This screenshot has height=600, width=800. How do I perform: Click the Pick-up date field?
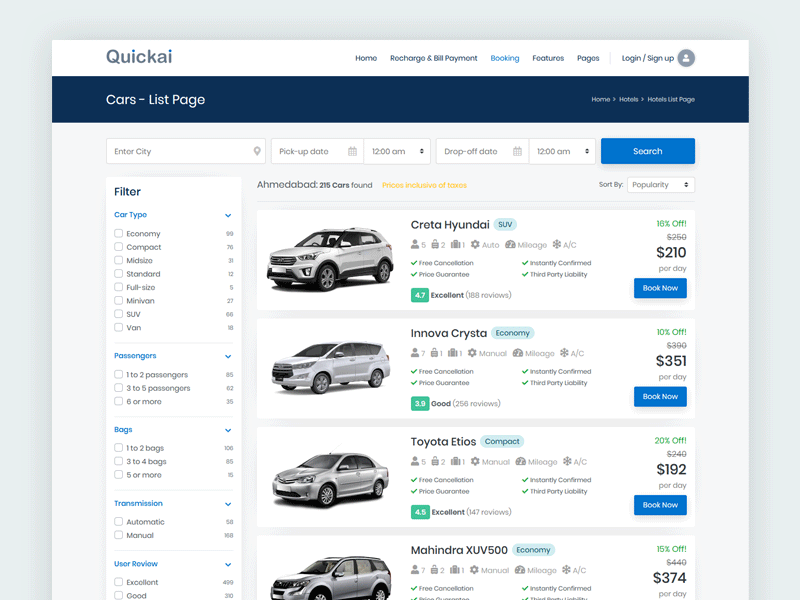(x=317, y=151)
